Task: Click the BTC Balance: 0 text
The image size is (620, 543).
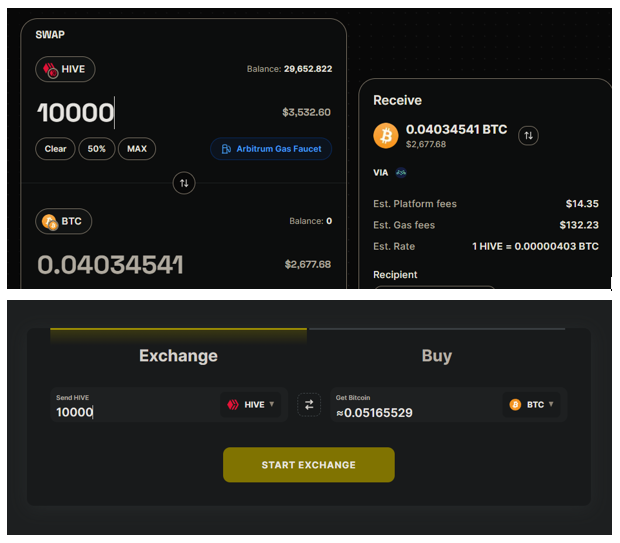Action: pyautogui.click(x=310, y=221)
